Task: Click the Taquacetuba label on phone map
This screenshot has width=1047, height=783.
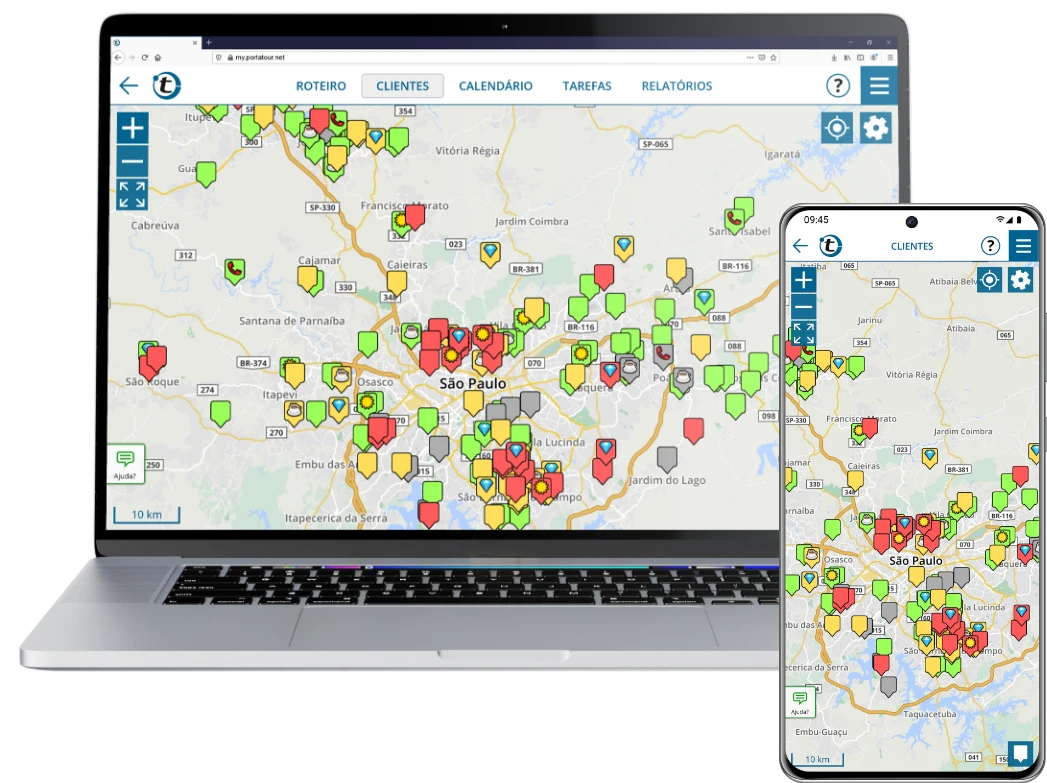Action: coord(929,714)
